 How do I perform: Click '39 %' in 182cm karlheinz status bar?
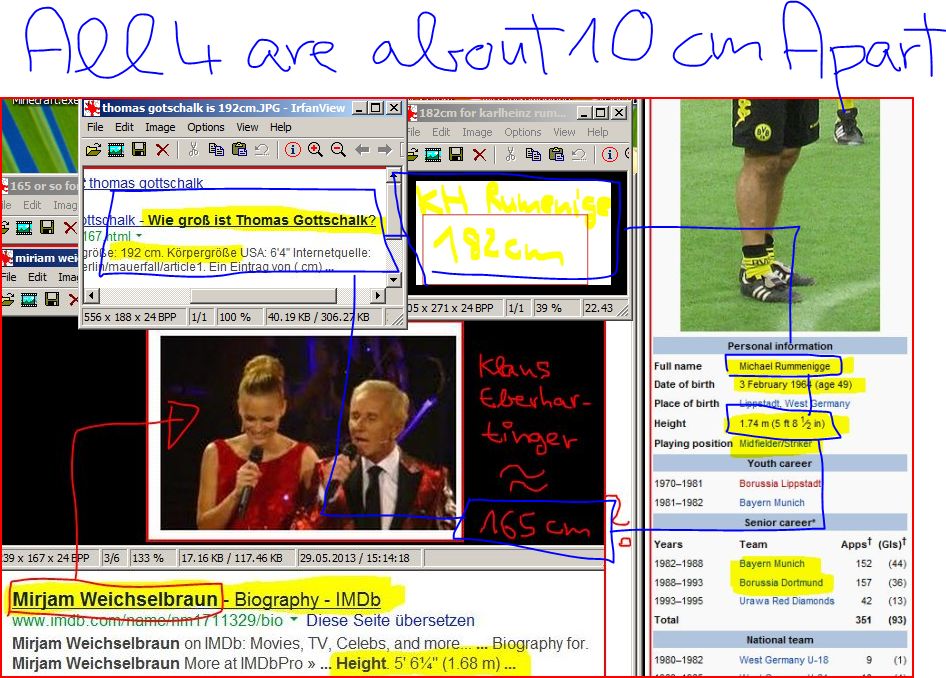(x=548, y=308)
